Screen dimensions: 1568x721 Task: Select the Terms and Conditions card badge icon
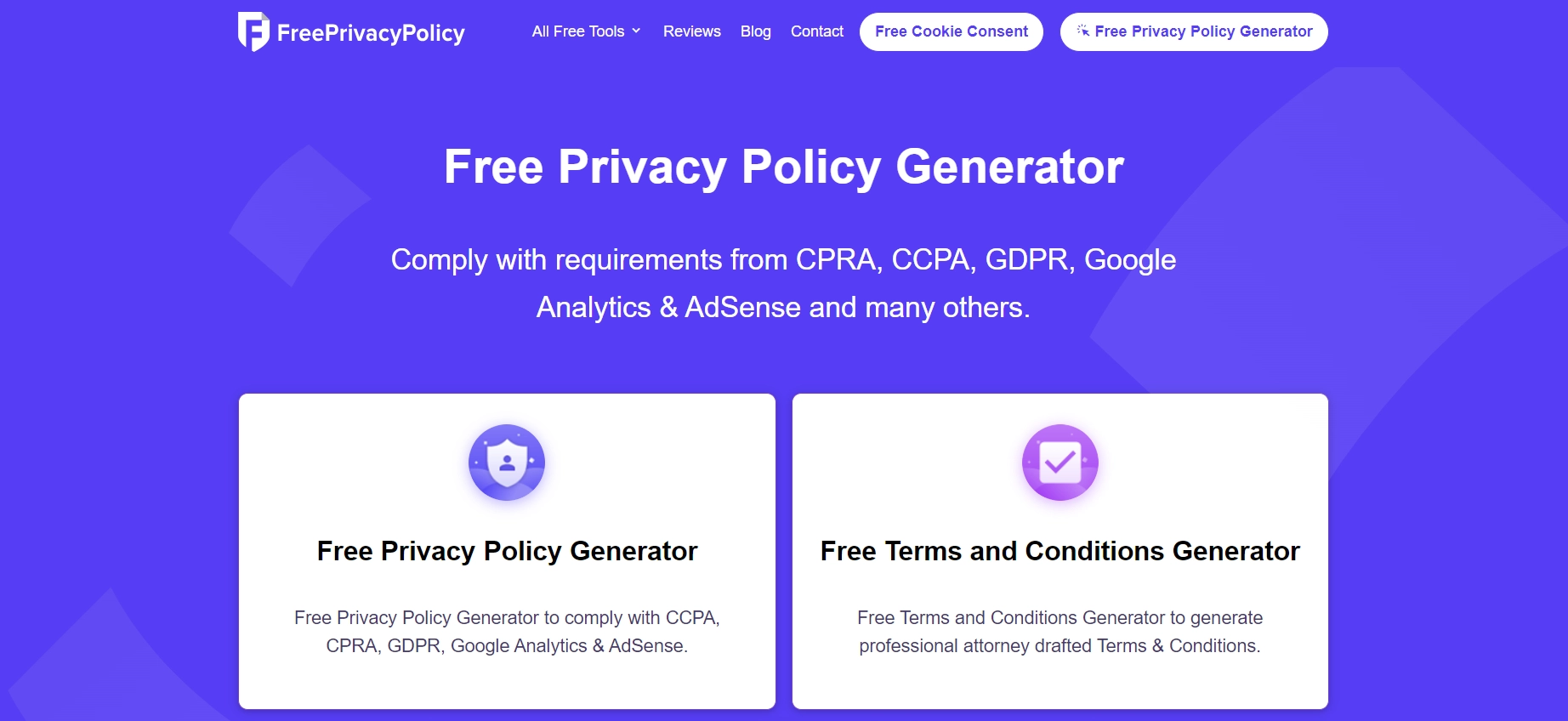pos(1059,462)
